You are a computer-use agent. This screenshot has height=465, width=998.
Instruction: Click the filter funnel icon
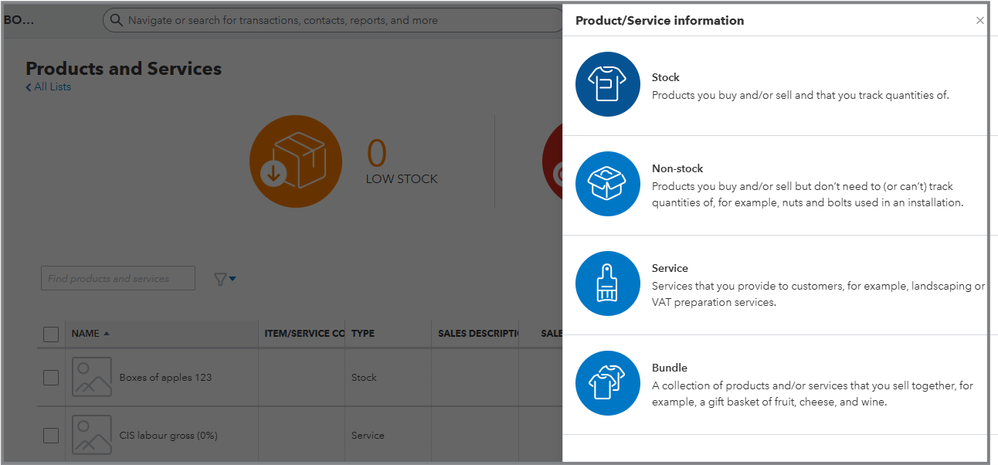(x=220, y=279)
